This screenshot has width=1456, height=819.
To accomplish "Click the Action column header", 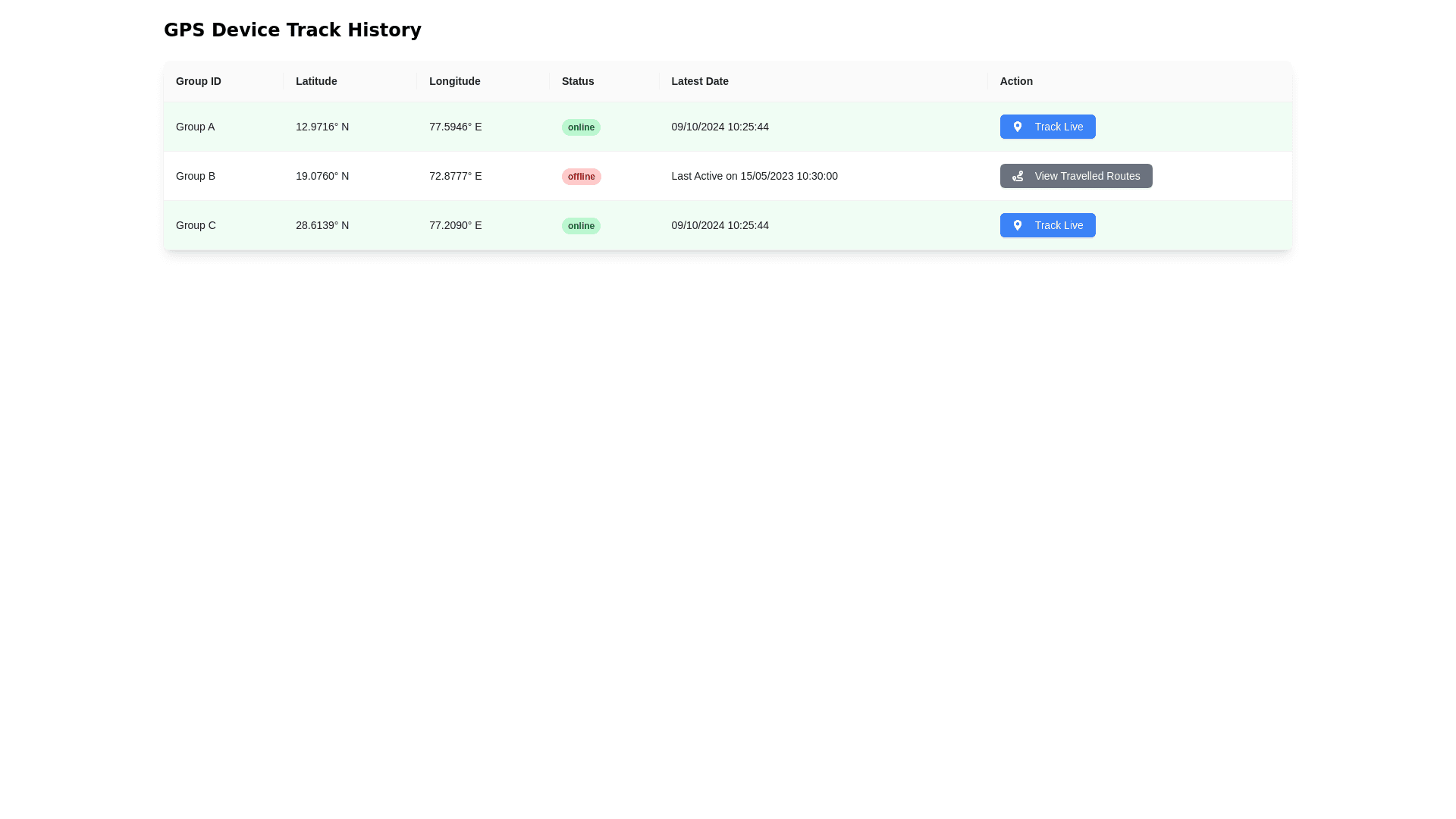I will 1015,81.
